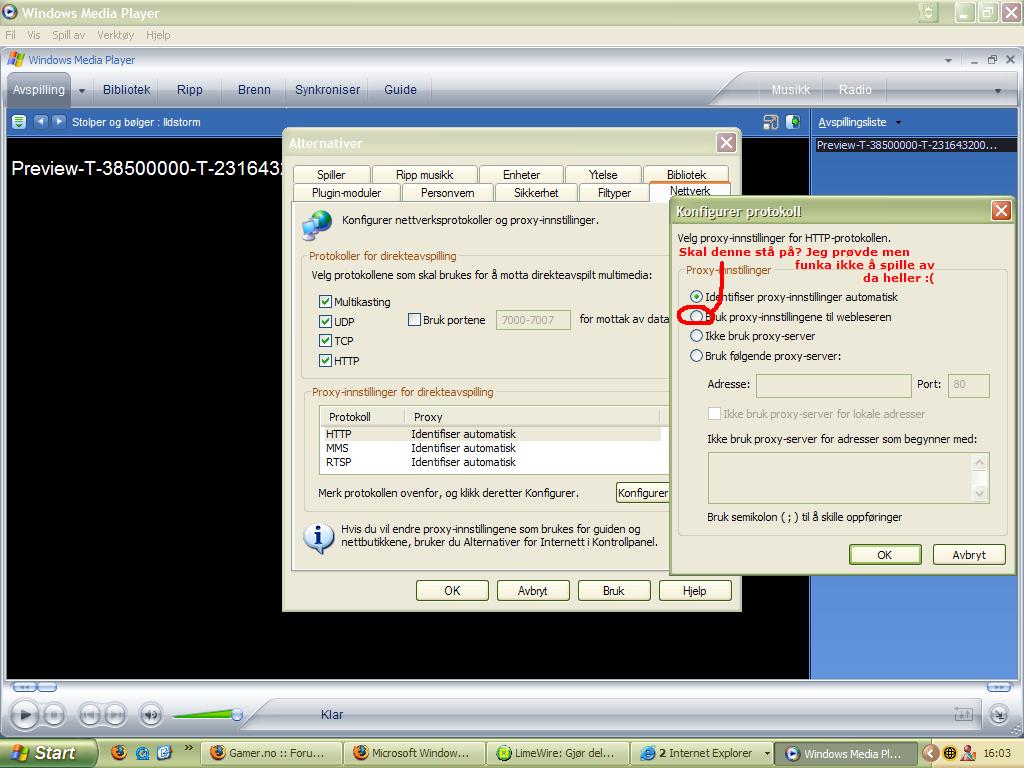Expand the Internet Explorer taskbar group
This screenshot has height=768, width=1024.
point(767,754)
